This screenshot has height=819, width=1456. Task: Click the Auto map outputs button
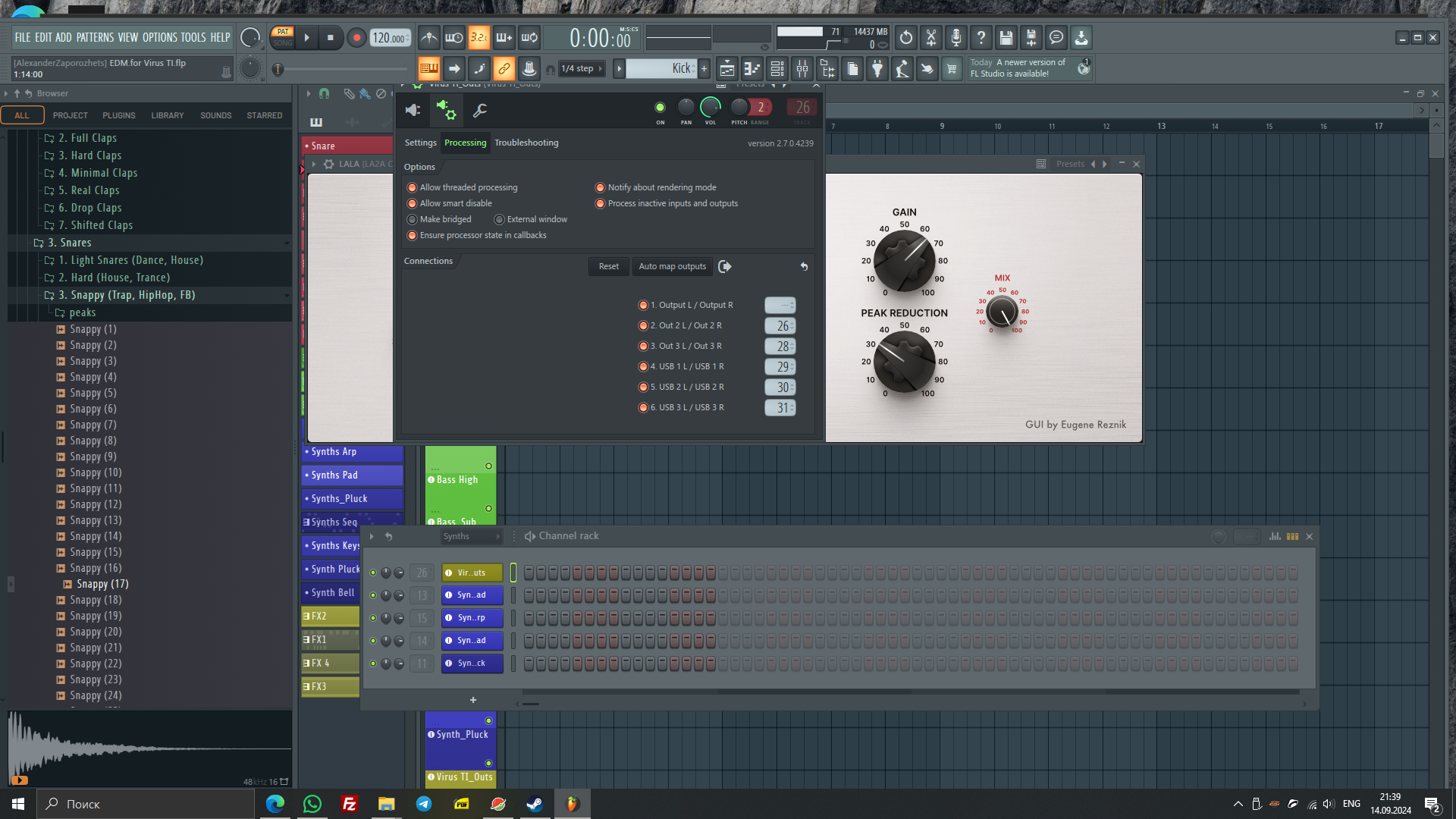pyautogui.click(x=672, y=266)
